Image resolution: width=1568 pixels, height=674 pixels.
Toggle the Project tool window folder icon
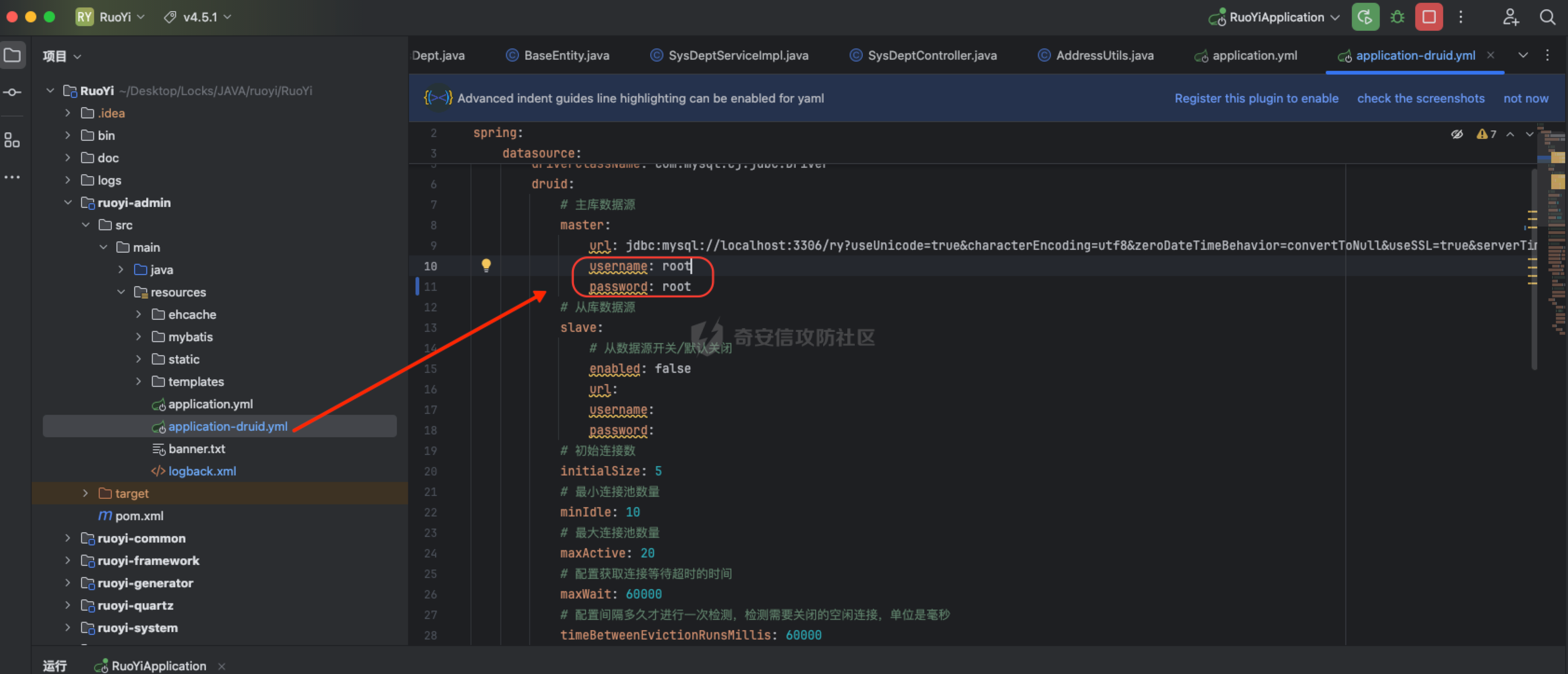pos(12,55)
